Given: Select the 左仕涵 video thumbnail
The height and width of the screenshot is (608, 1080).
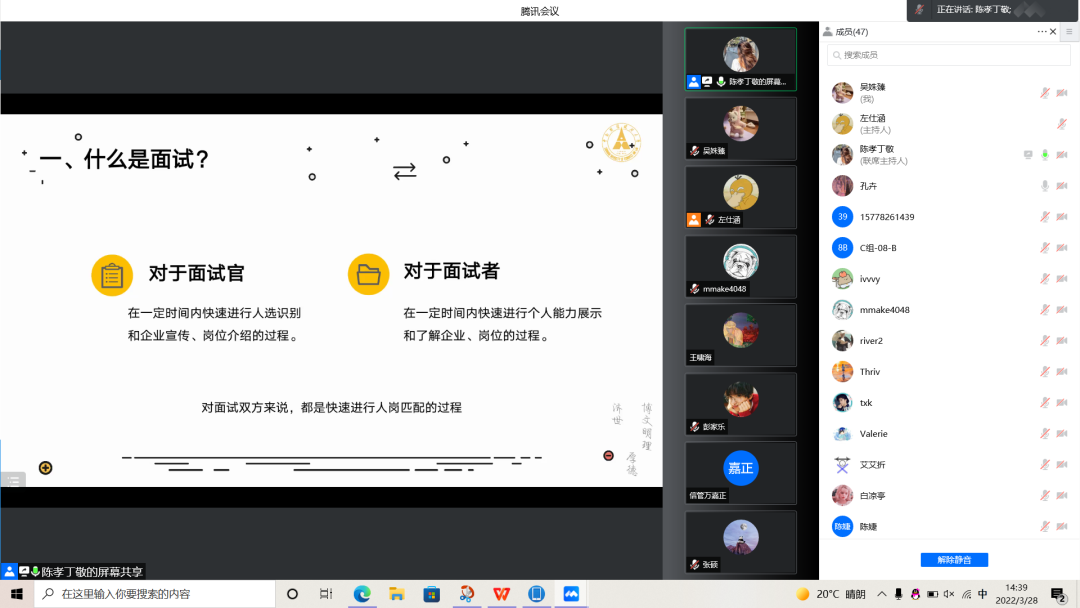Looking at the screenshot, I should pos(740,197).
